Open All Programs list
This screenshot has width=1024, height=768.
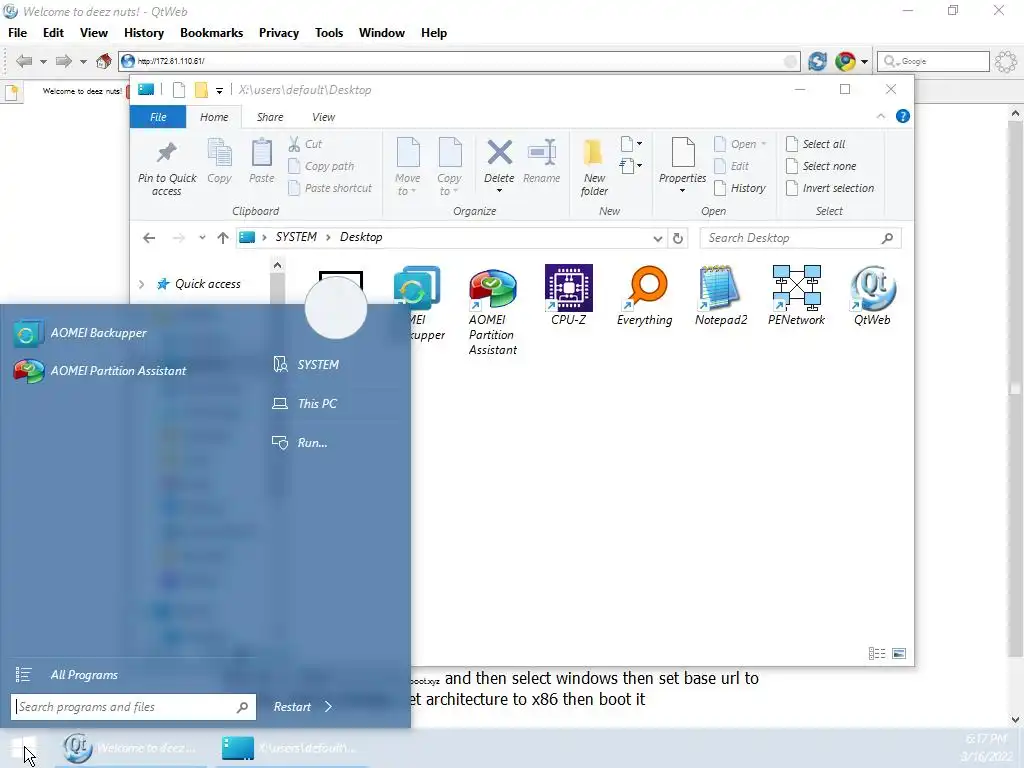coord(67,675)
